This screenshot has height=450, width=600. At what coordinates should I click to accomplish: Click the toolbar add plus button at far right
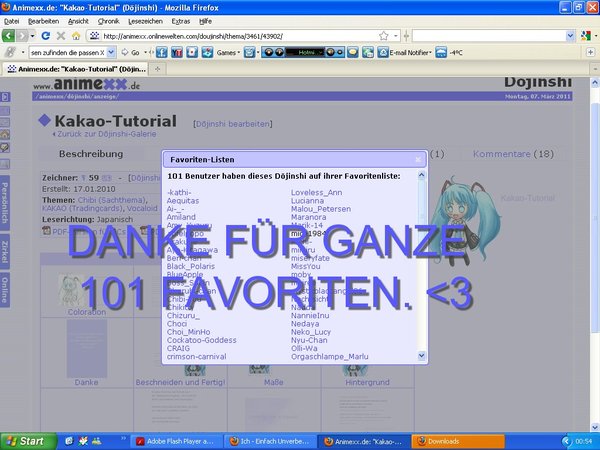[590, 52]
